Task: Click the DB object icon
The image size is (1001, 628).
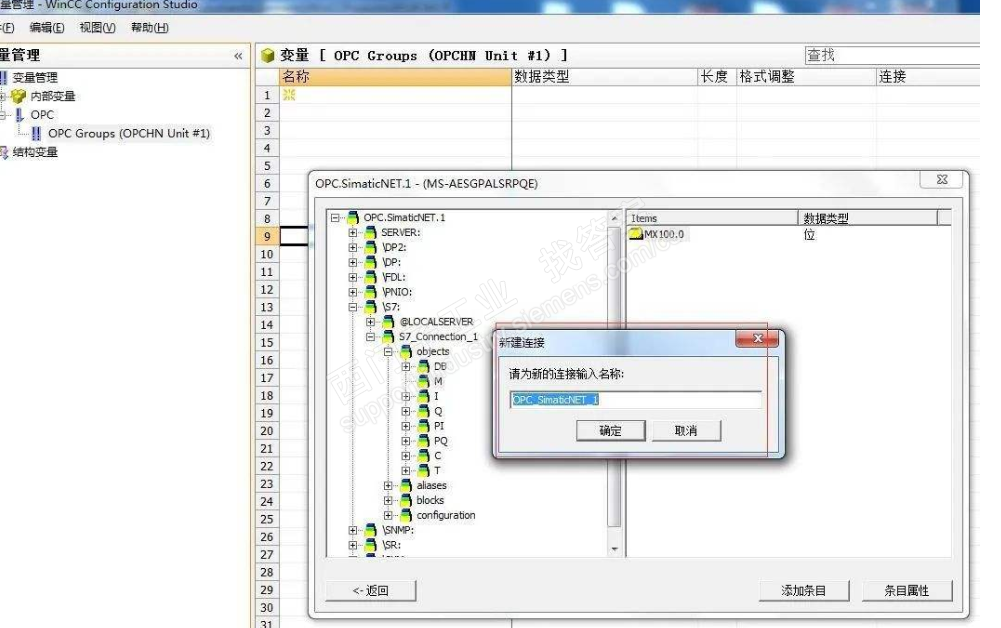Action: [x=423, y=366]
